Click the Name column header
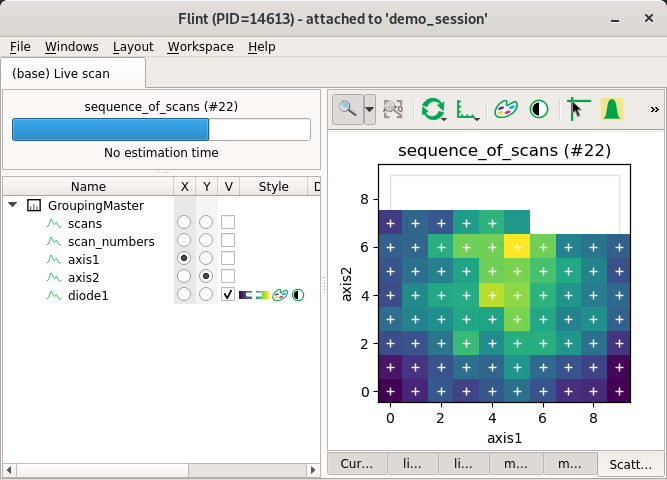This screenshot has width=667, height=480. 88,186
